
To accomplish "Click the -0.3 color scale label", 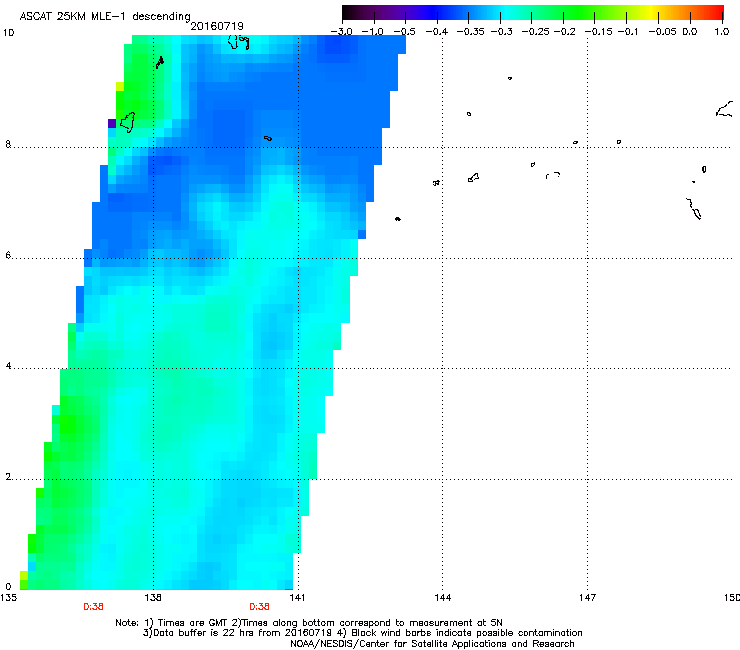I will pyautogui.click(x=502, y=32).
